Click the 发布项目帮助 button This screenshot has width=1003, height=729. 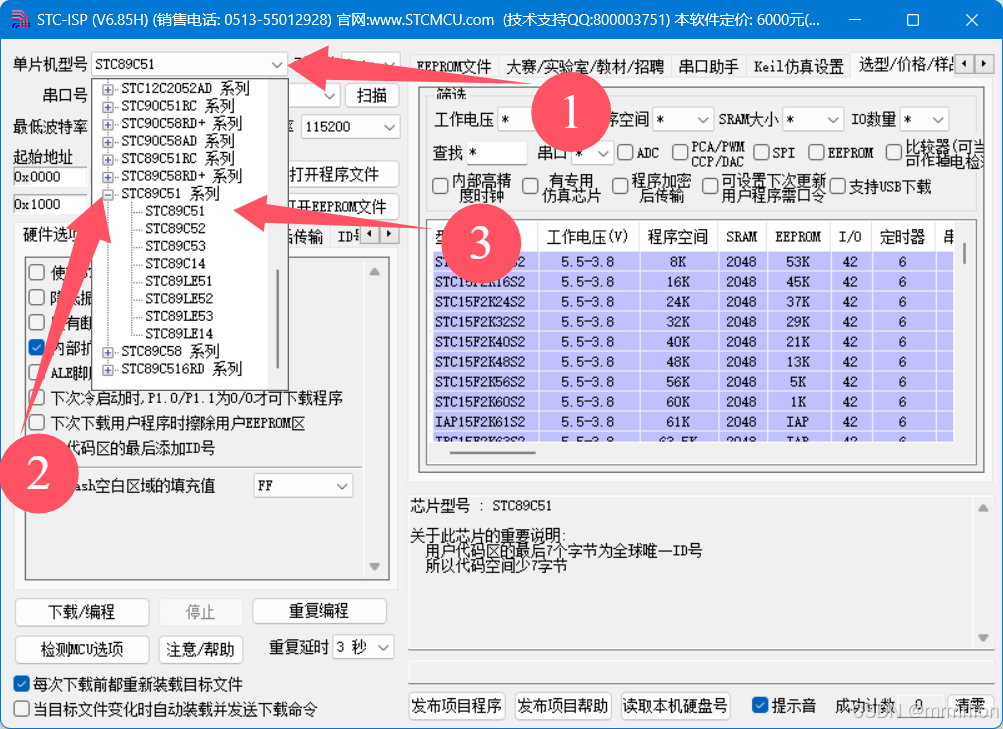coord(563,706)
